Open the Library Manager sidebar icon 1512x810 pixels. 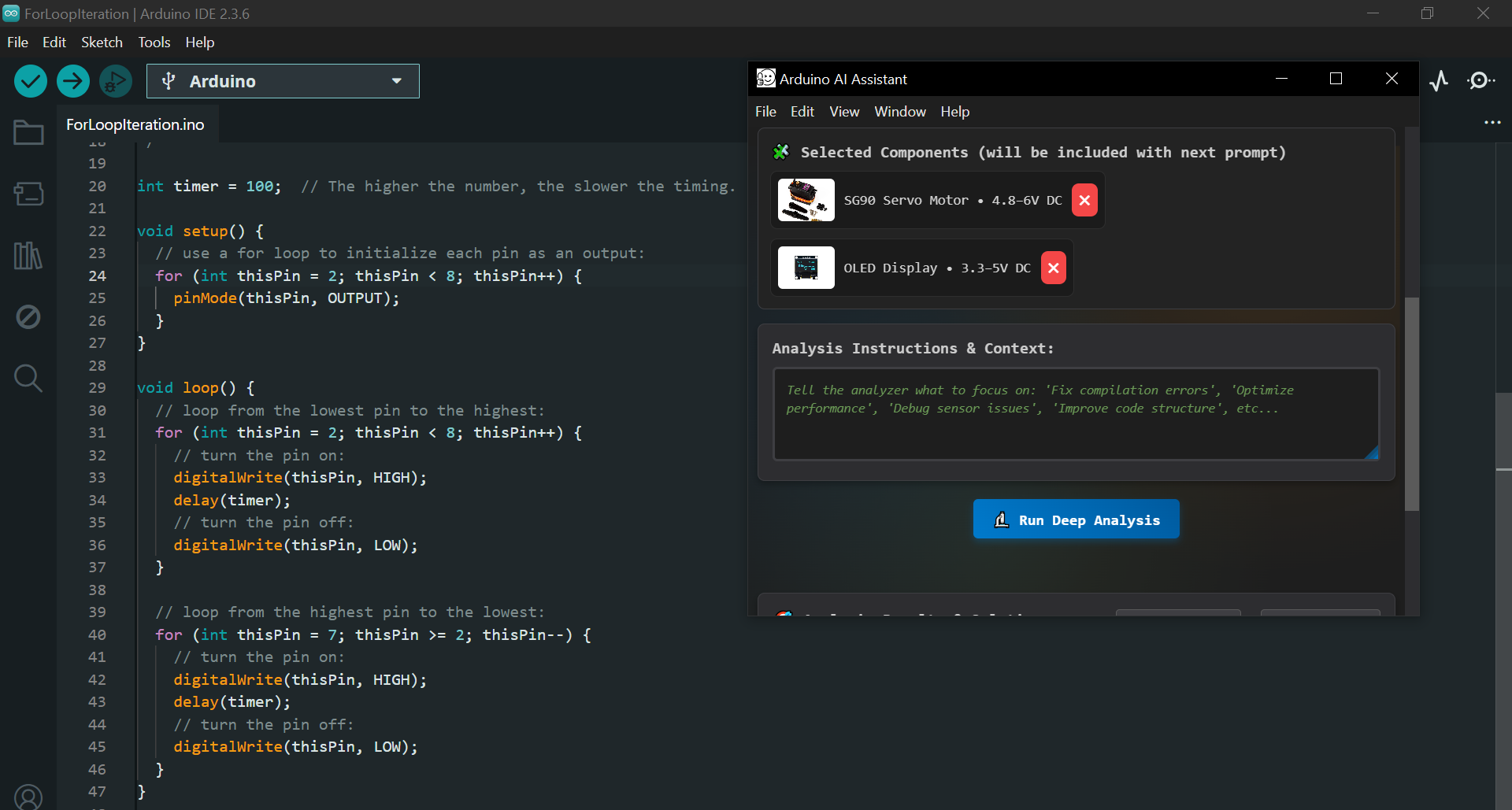click(x=28, y=255)
